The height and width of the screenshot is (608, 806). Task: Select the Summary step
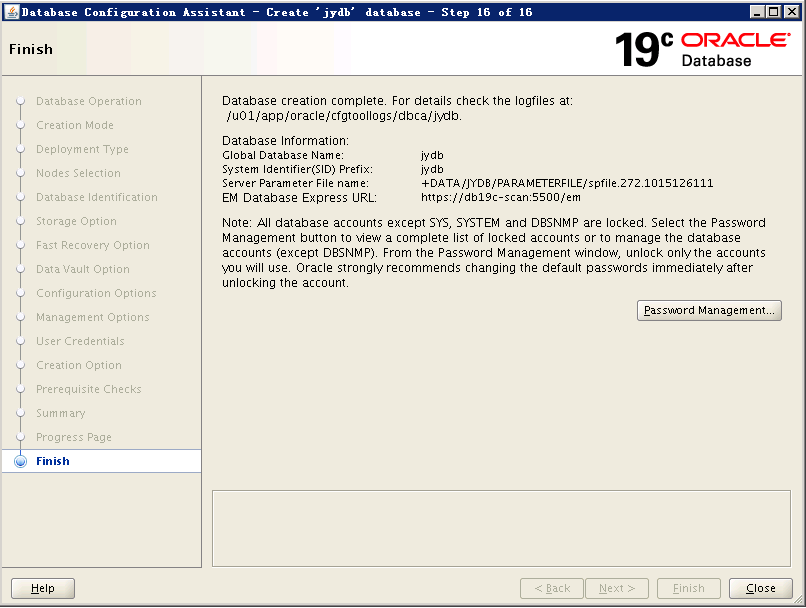(x=61, y=413)
